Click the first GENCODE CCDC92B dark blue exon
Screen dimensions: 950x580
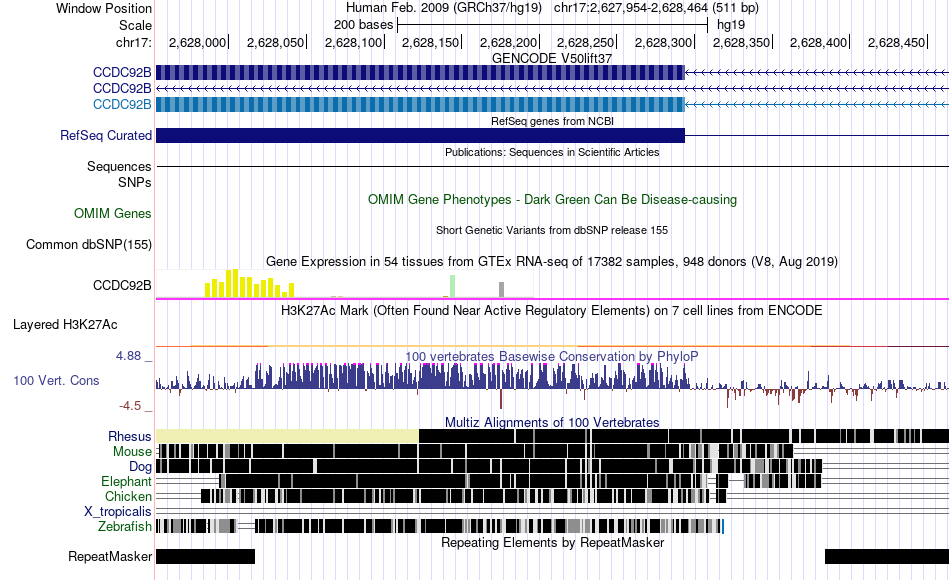pyautogui.click(x=420, y=73)
